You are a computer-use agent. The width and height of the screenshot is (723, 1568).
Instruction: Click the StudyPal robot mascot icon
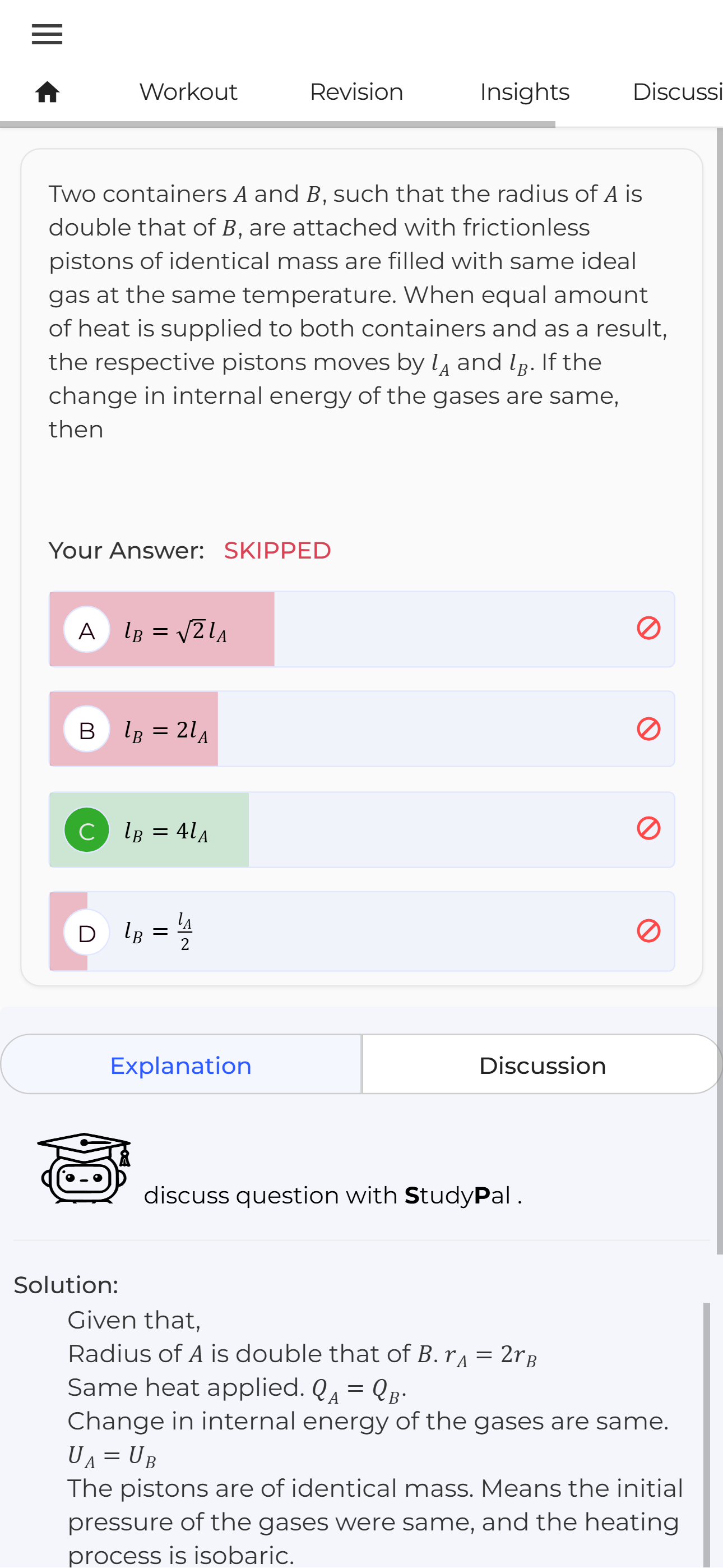[x=84, y=1168]
